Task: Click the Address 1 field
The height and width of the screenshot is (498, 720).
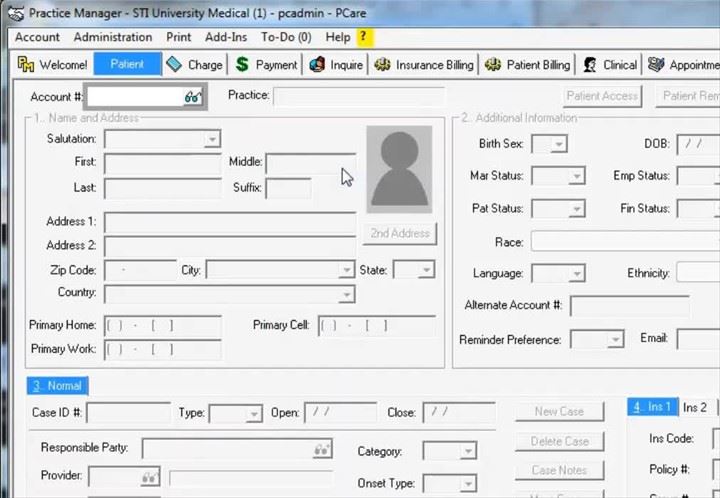Action: 230,223
